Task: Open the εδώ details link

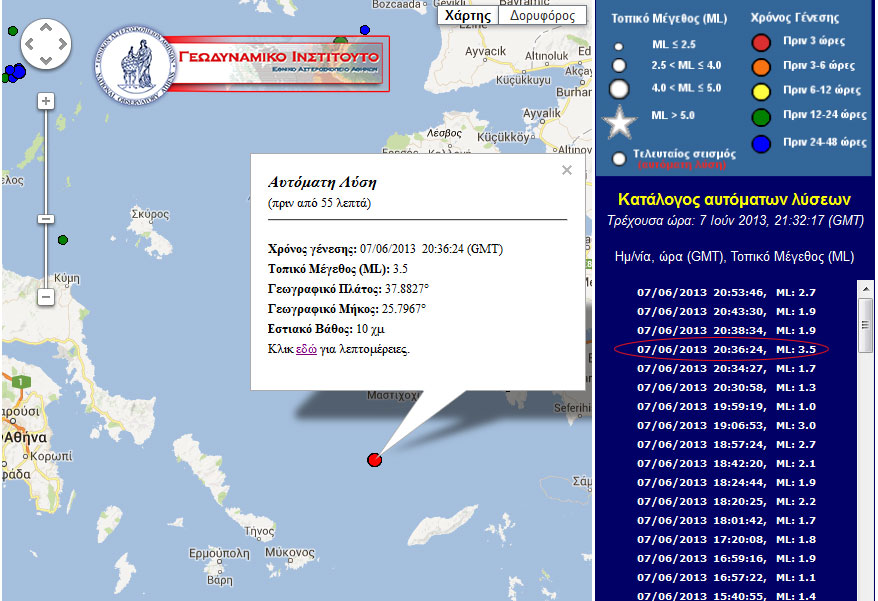Action: click(x=306, y=349)
